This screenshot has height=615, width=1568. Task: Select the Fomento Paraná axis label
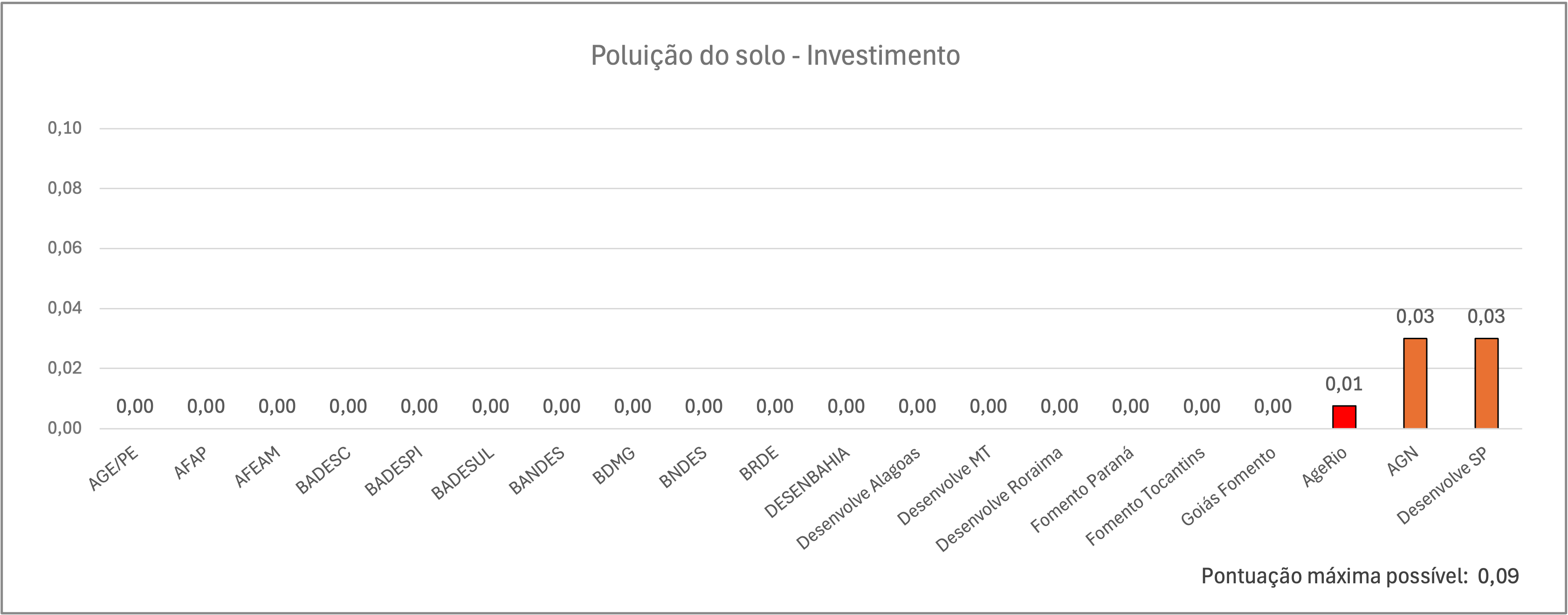(1082, 490)
